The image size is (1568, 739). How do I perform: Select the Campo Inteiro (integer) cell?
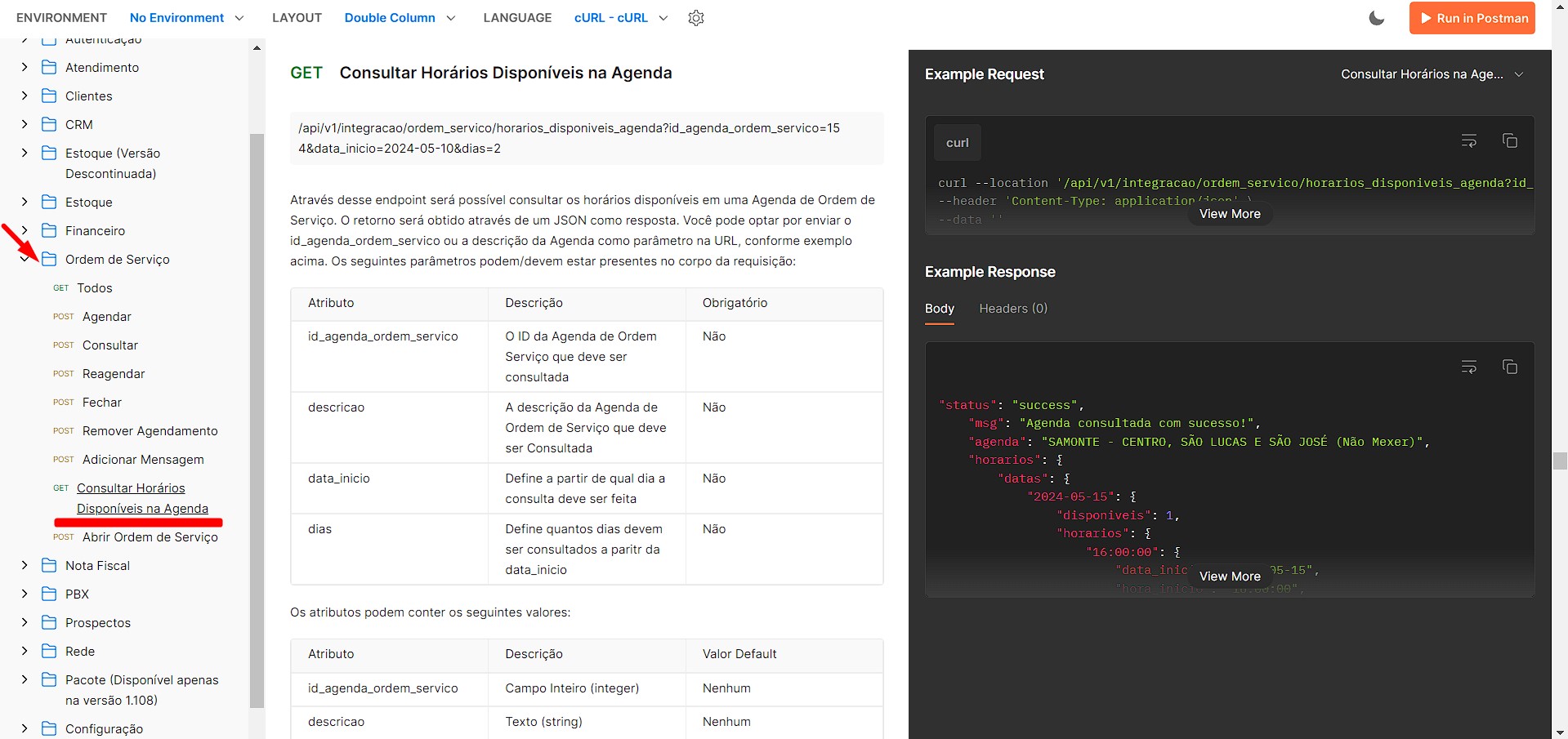point(587,688)
